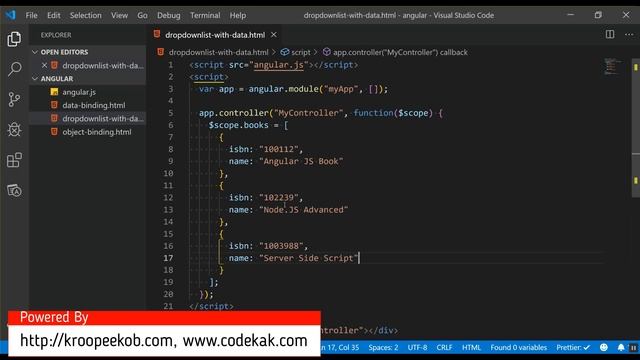The image size is (640, 360).
Task: Open the Selection menu
Action: tap(85, 15)
